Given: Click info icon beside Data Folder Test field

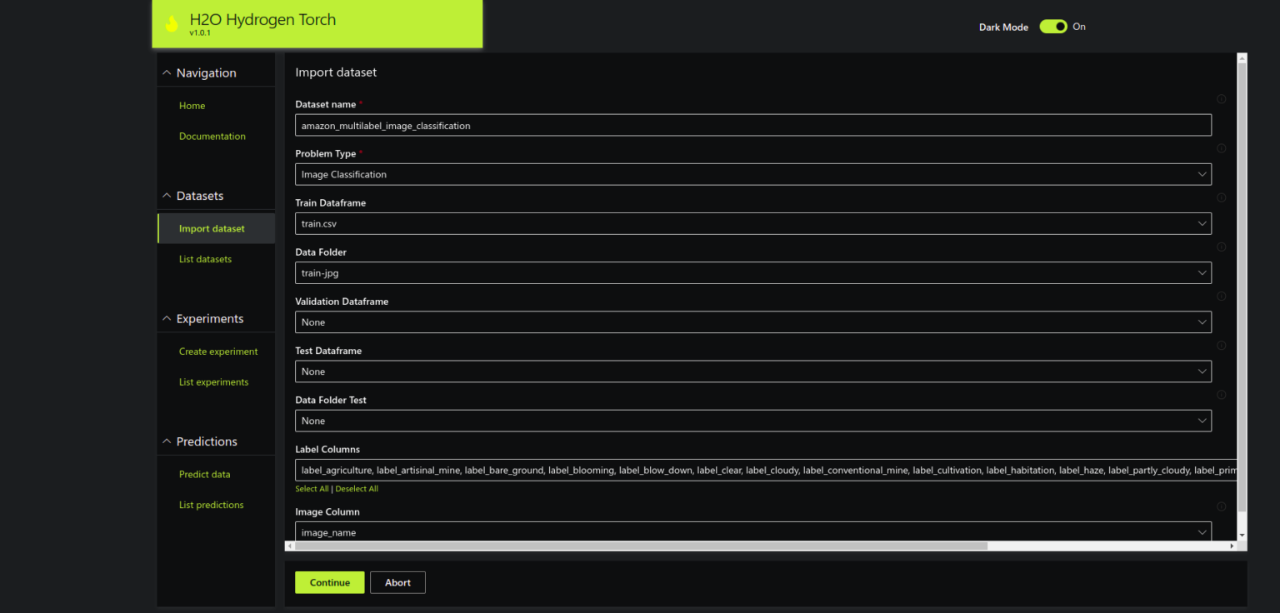Looking at the screenshot, I should [1221, 395].
